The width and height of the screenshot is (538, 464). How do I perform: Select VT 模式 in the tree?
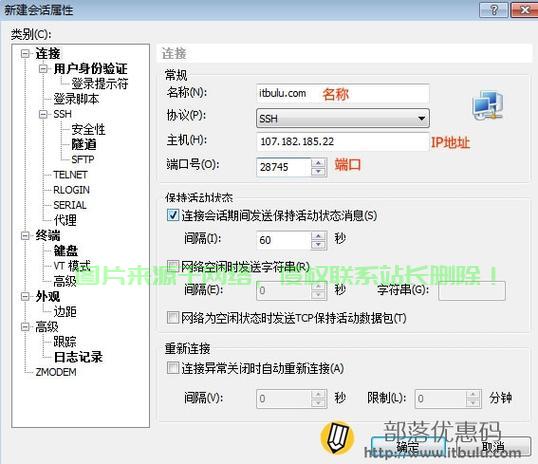pos(72,266)
